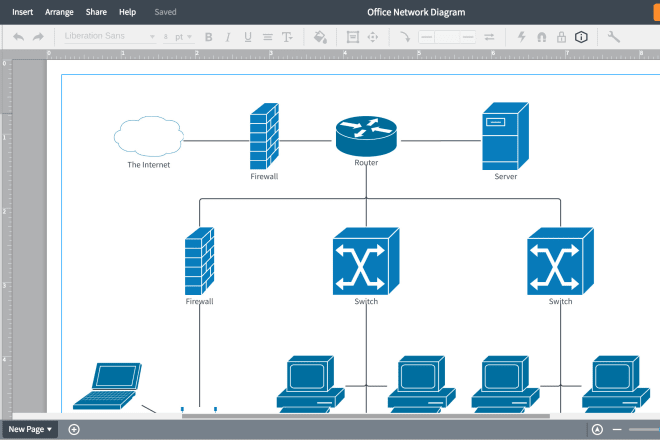Click the Help menu item
660x440 pixels.
click(127, 12)
